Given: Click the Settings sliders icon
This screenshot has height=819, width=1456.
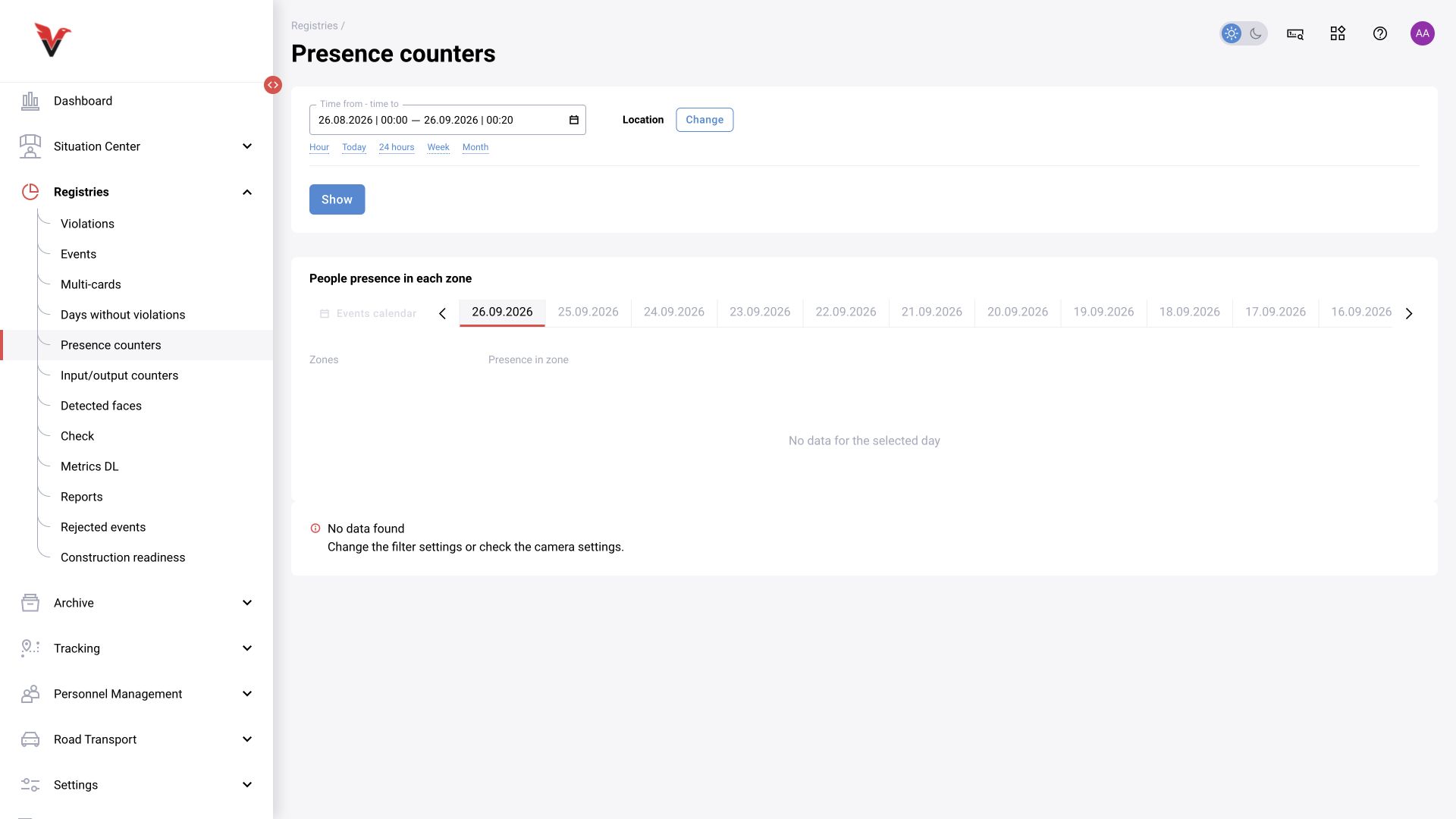Looking at the screenshot, I should [30, 785].
